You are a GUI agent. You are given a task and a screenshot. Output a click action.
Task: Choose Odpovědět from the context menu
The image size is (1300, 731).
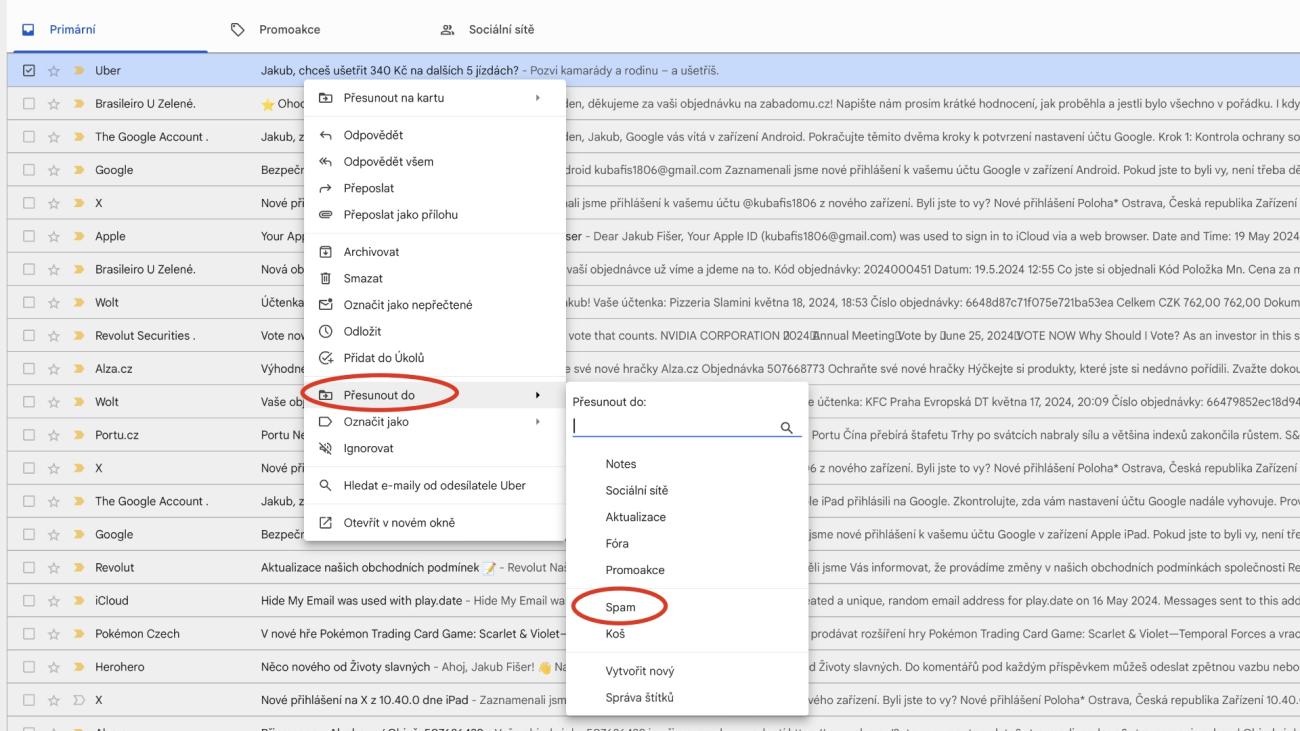click(434, 135)
